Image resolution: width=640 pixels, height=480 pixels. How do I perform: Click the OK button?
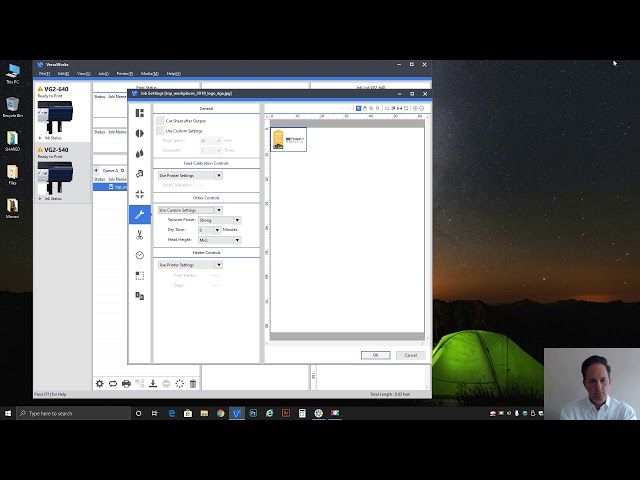375,355
